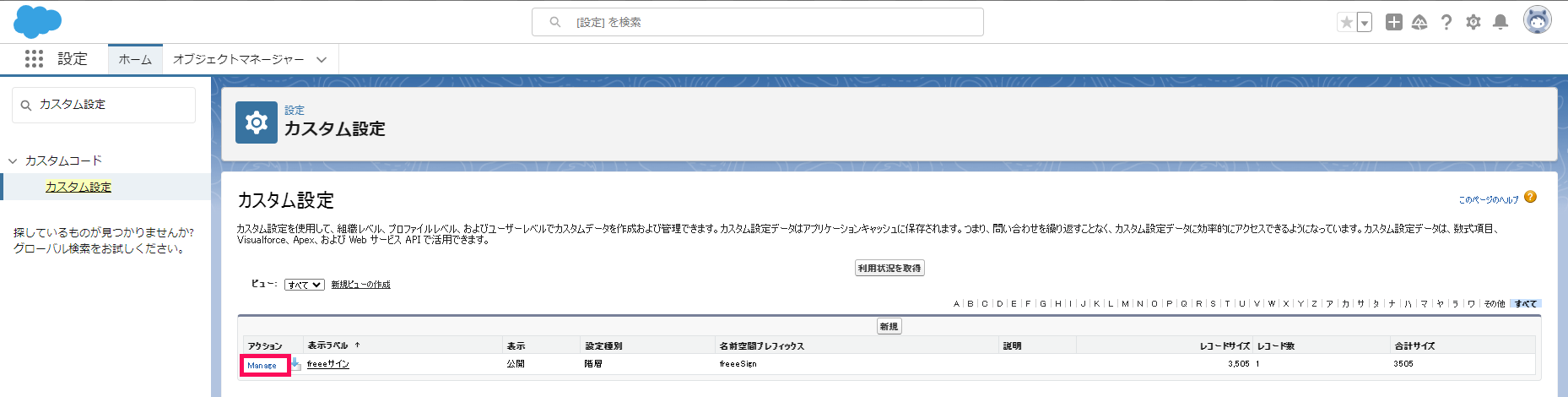Click the 新規 button
Viewport: 1568px width, 397px height.
pyautogui.click(x=889, y=326)
